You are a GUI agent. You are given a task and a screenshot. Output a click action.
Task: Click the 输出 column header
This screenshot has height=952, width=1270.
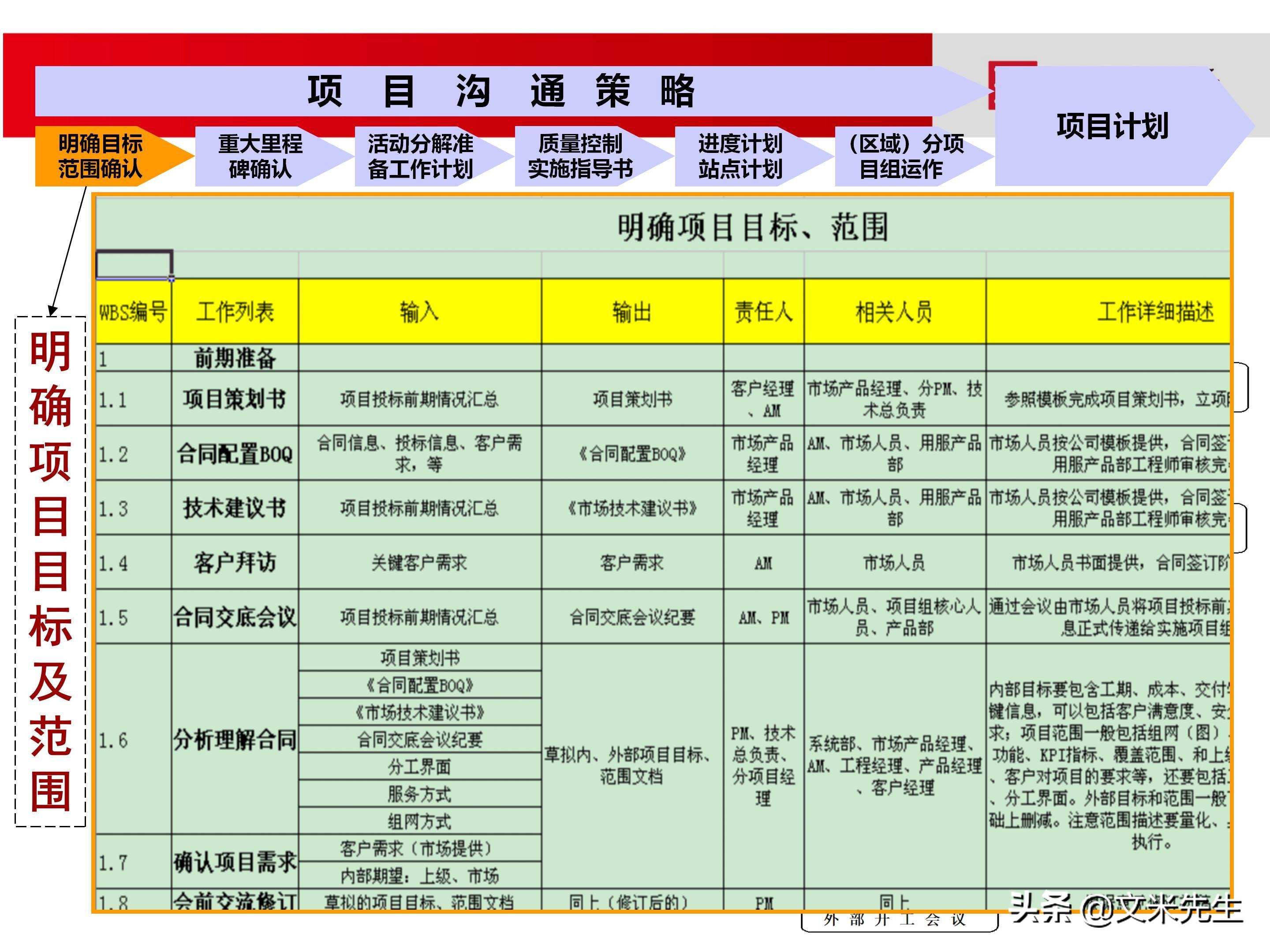pyautogui.click(x=632, y=312)
